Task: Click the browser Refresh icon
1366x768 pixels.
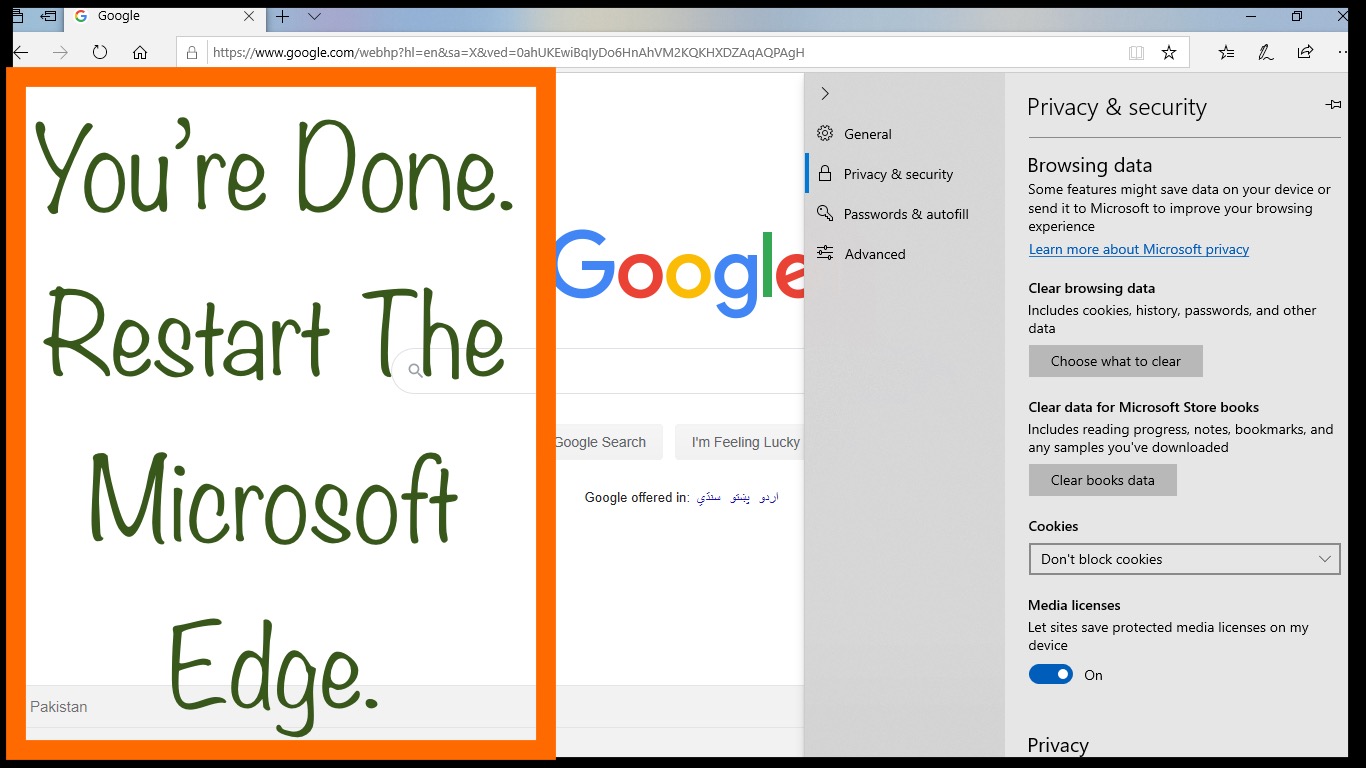Action: click(x=100, y=52)
